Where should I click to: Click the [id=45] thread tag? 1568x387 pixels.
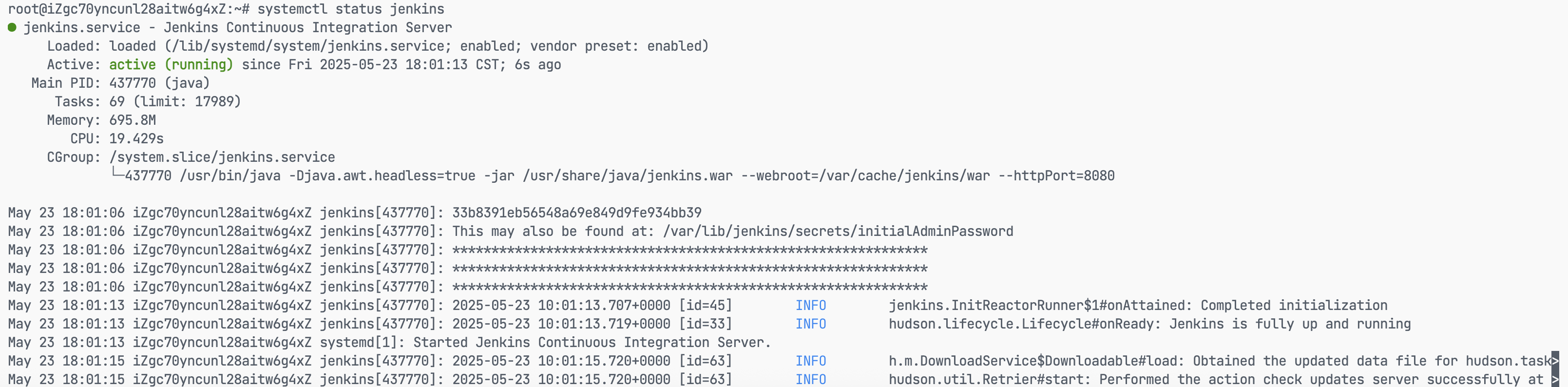click(706, 306)
